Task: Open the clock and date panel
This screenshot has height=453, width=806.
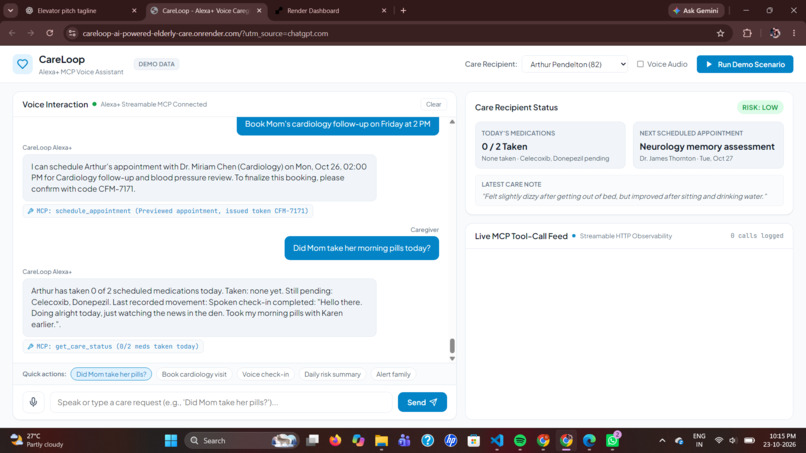Action: click(779, 441)
